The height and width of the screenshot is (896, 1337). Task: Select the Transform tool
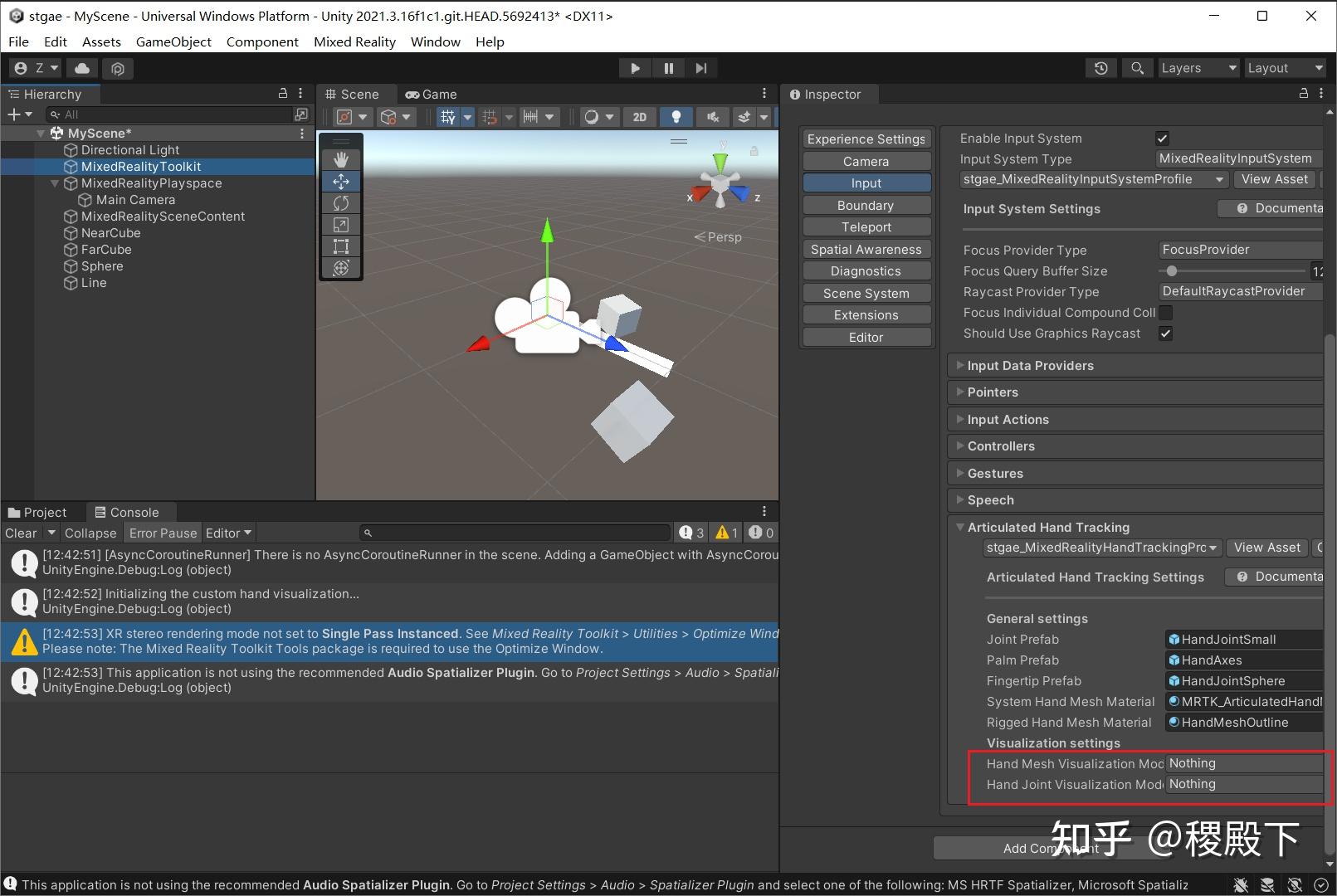pos(341,267)
